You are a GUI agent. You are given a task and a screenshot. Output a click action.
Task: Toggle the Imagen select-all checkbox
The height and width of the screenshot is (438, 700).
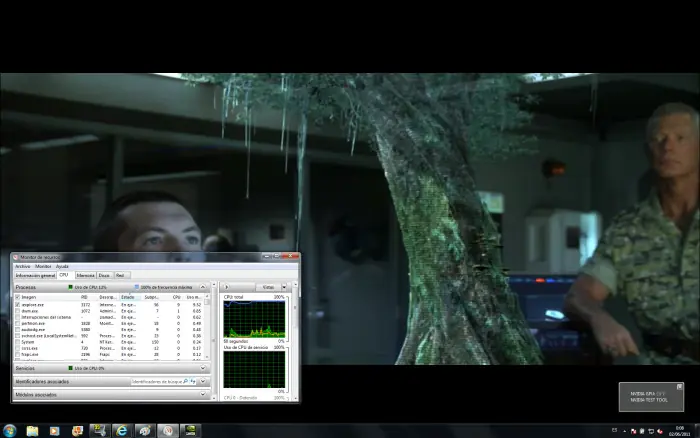[17, 297]
